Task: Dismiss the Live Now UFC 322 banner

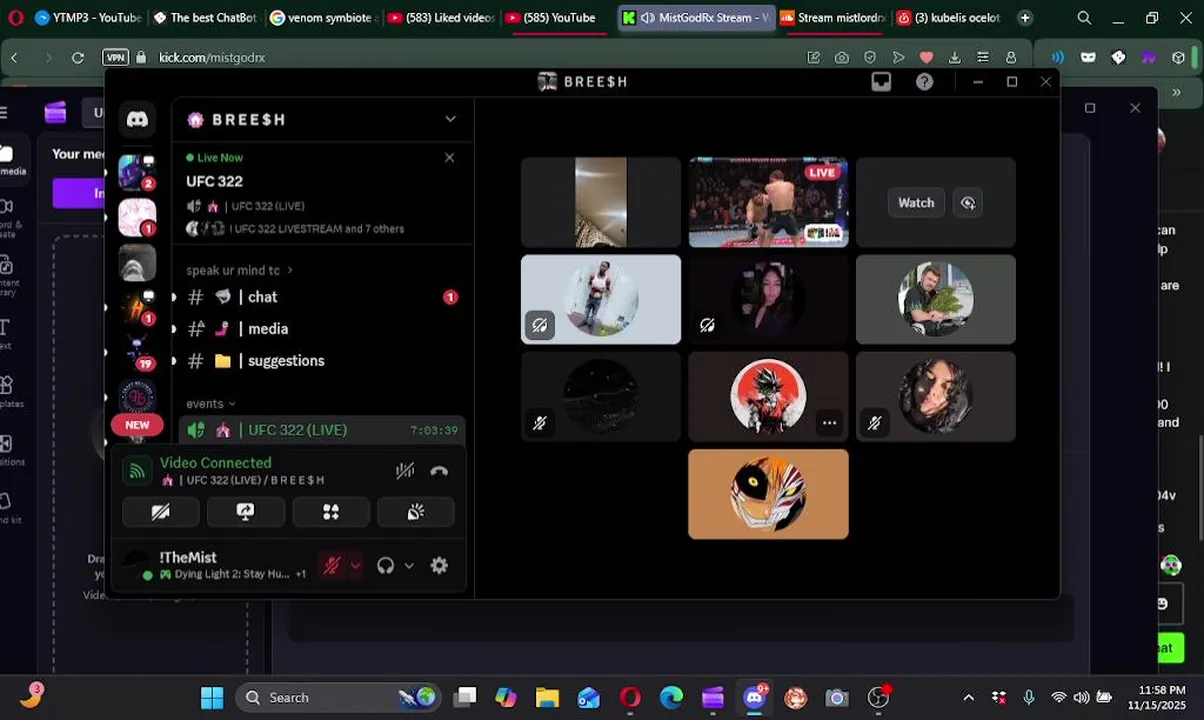Action: point(449,158)
